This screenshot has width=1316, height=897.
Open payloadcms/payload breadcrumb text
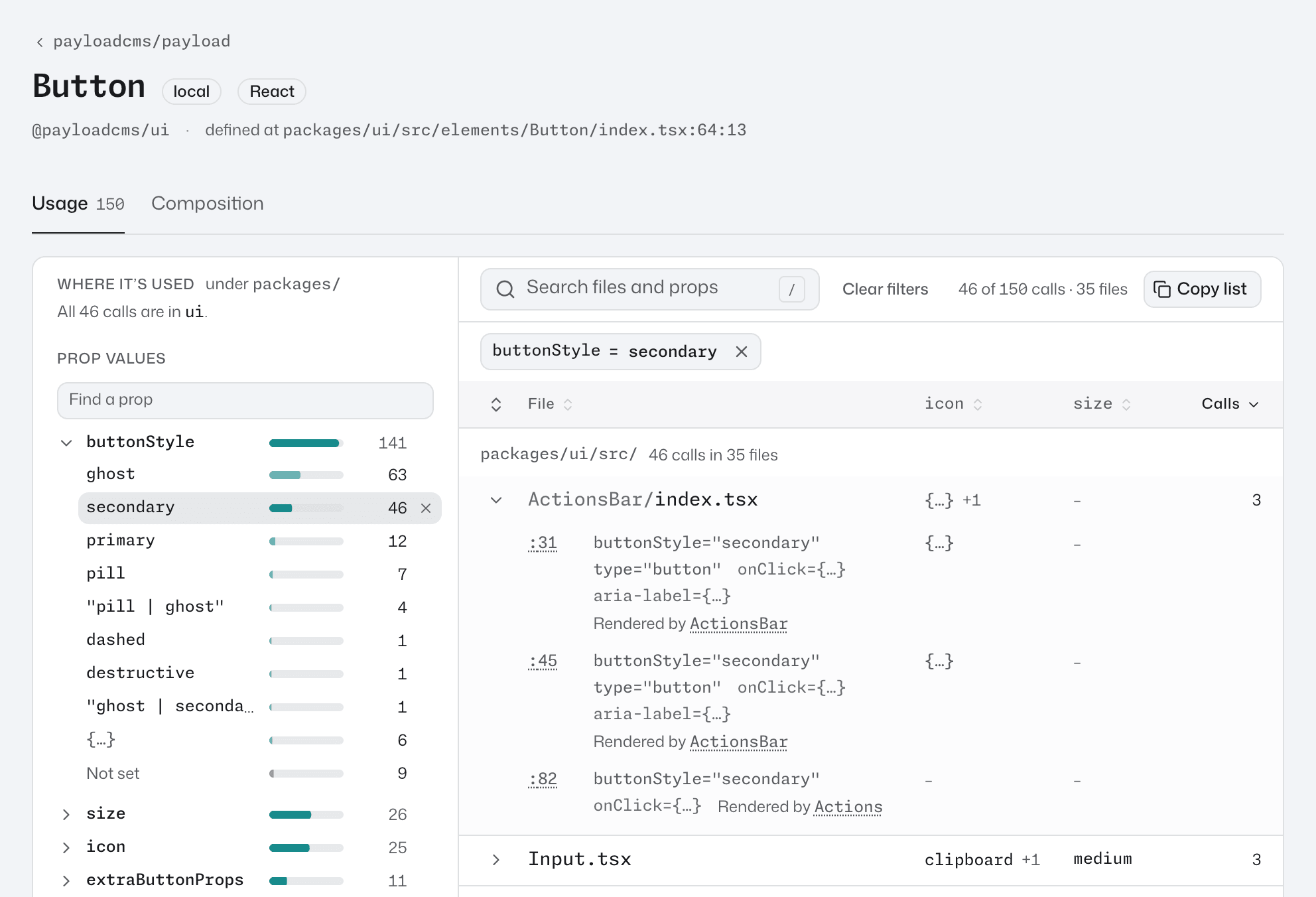142,42
